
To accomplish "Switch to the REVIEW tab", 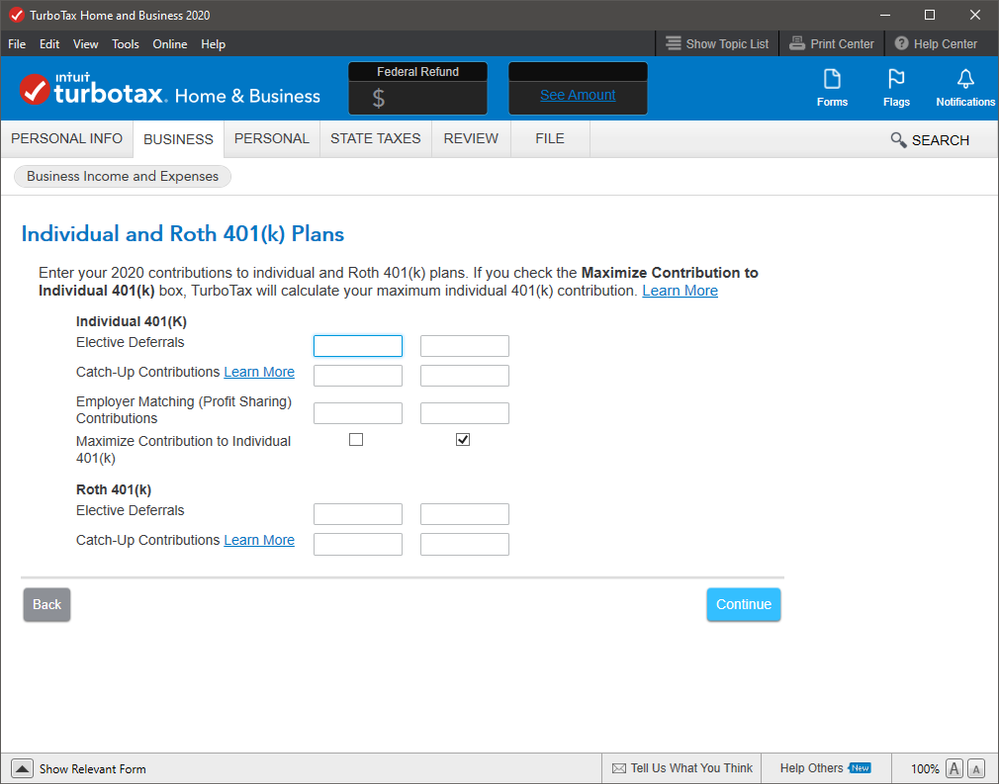I will tap(471, 139).
